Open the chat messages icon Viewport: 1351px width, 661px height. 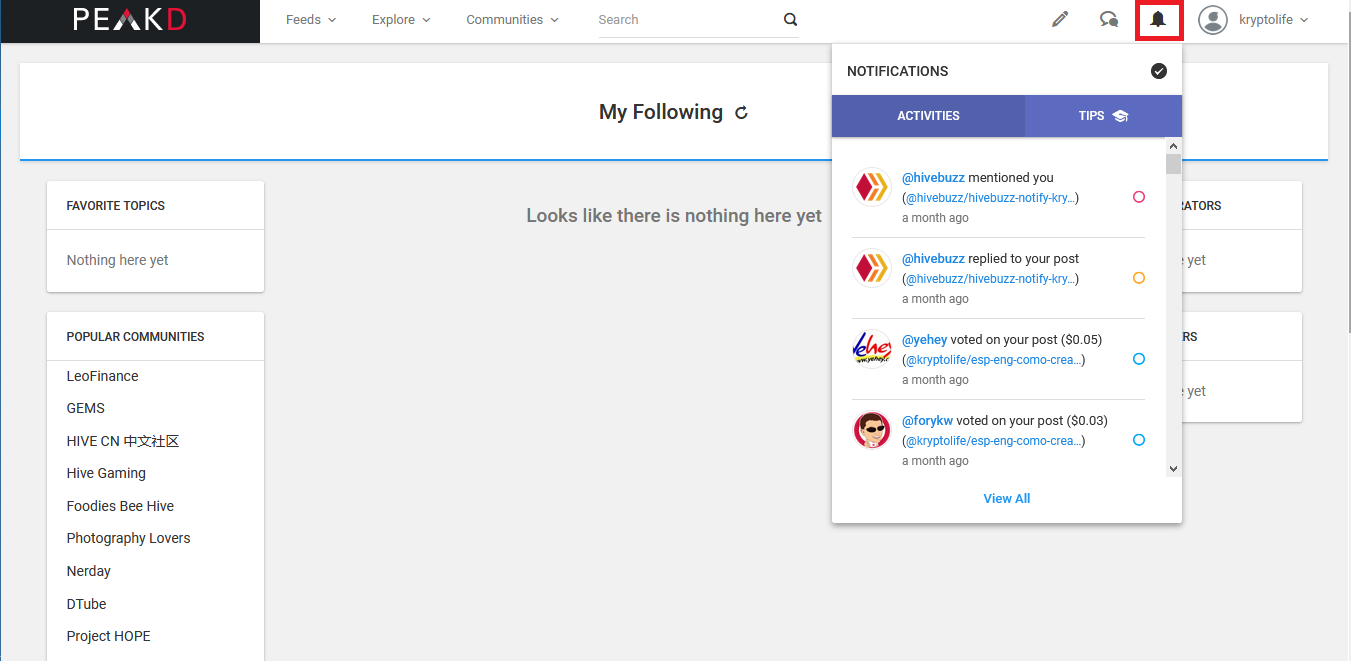(1109, 19)
